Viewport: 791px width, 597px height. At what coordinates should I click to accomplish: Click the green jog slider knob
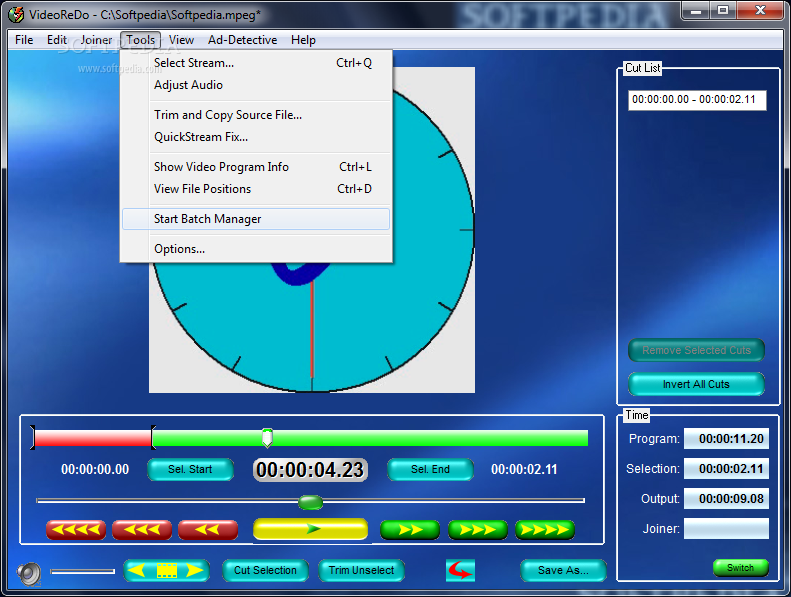click(310, 502)
